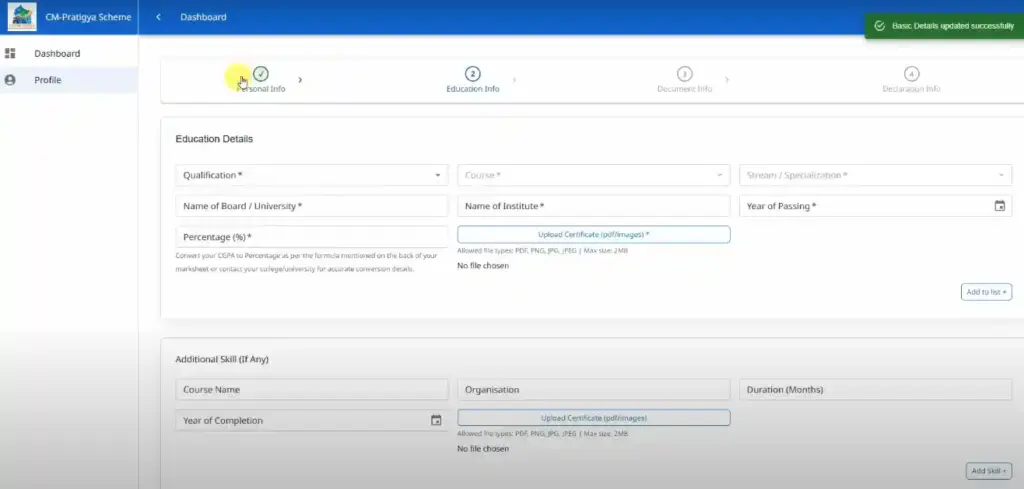Click the Name of Board / University field
The width and height of the screenshot is (1024, 489).
coord(311,206)
